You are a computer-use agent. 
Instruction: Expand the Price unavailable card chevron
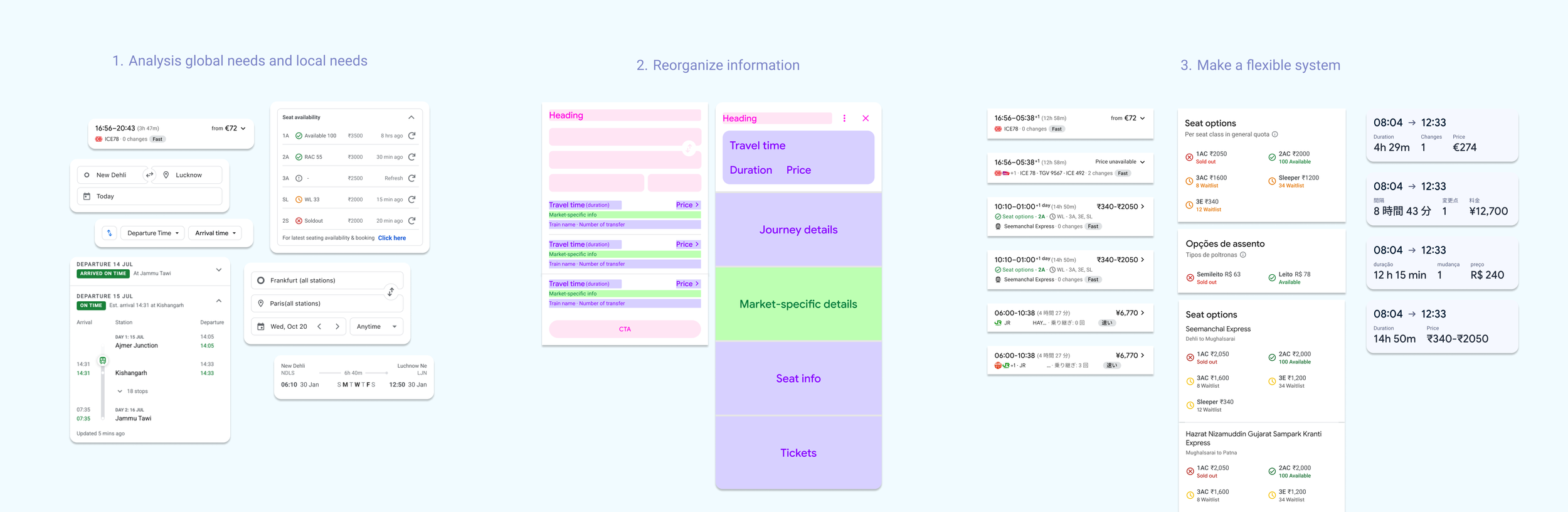[x=1143, y=162]
